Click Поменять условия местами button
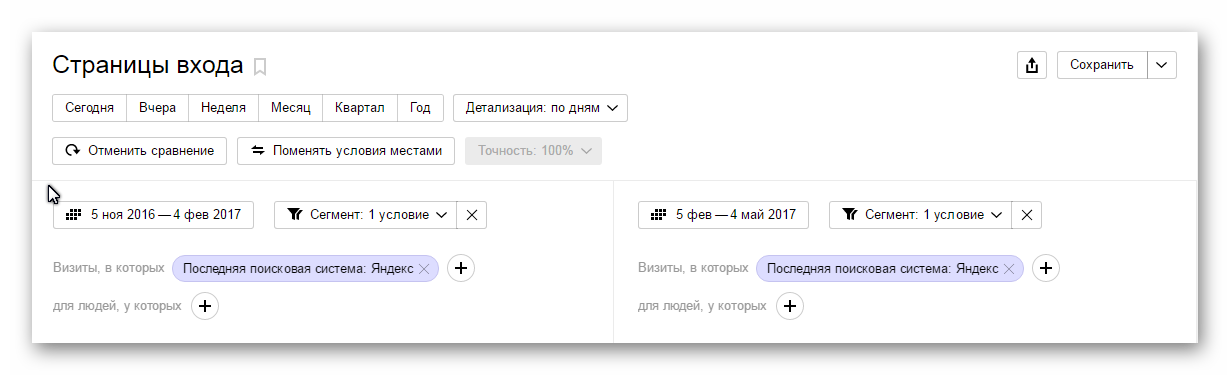Image resolution: width=1230 pixels, height=375 pixels. tap(346, 151)
